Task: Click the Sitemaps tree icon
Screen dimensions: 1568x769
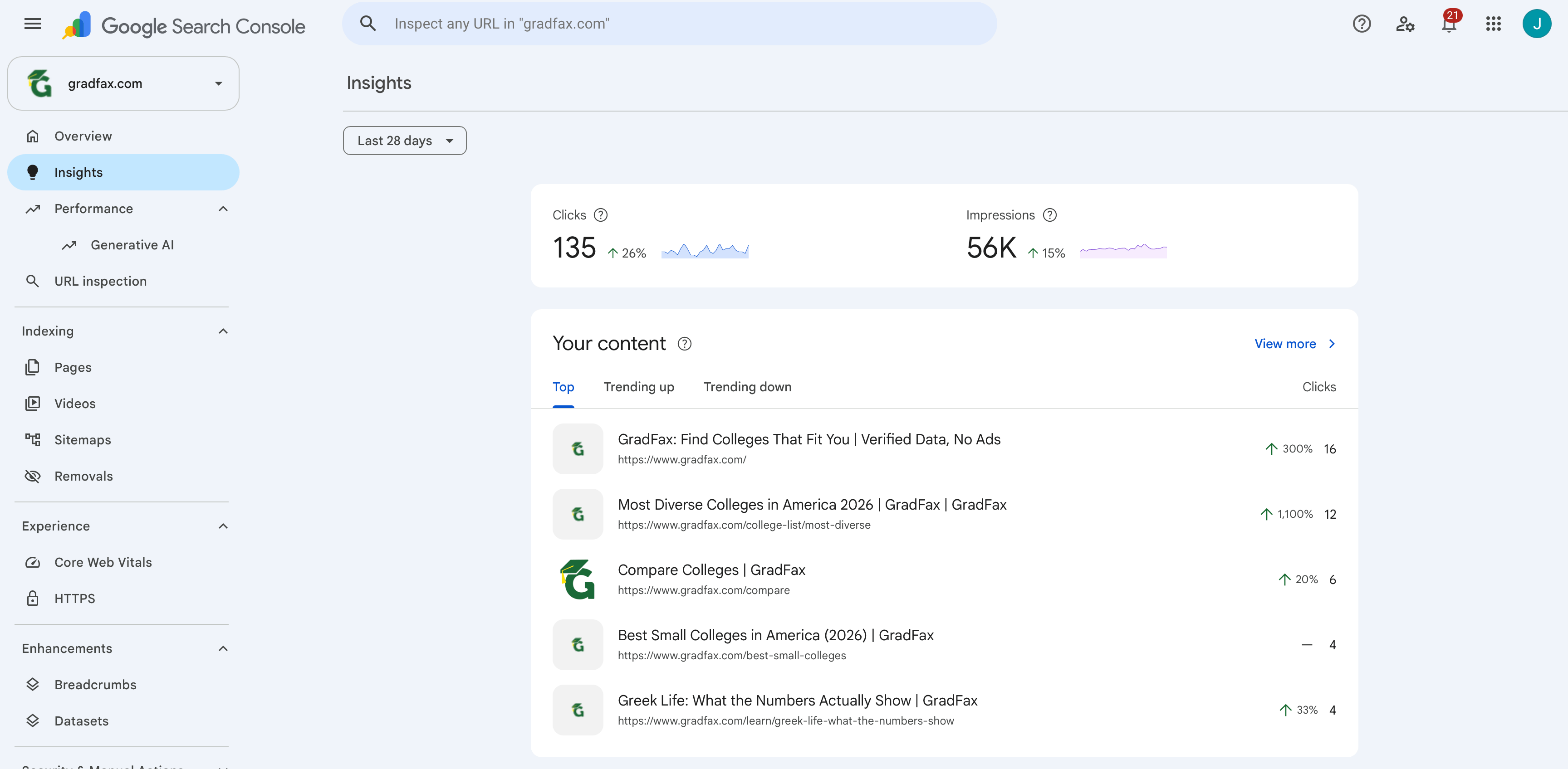Action: pyautogui.click(x=33, y=440)
